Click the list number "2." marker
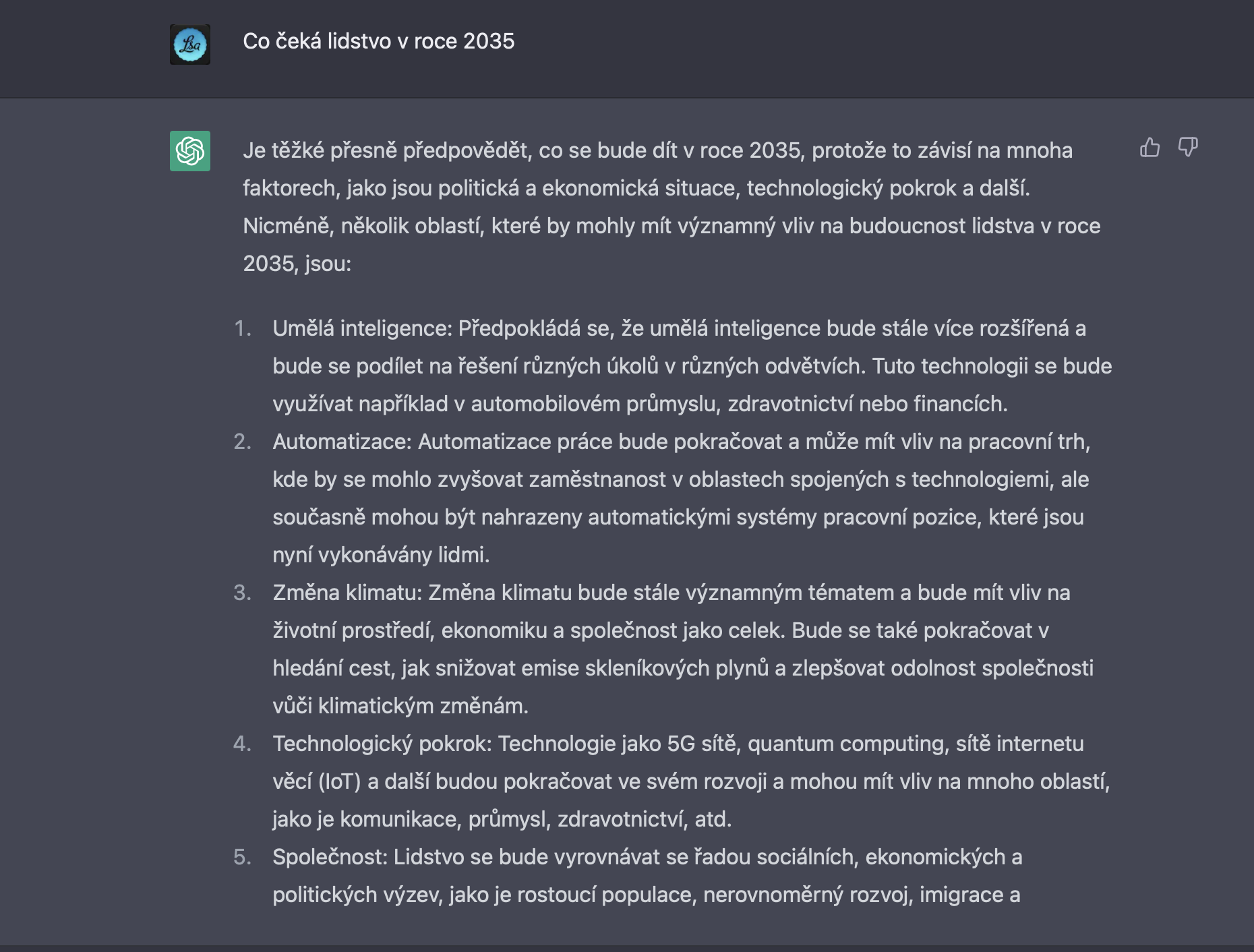The image size is (1254, 952). (x=243, y=442)
